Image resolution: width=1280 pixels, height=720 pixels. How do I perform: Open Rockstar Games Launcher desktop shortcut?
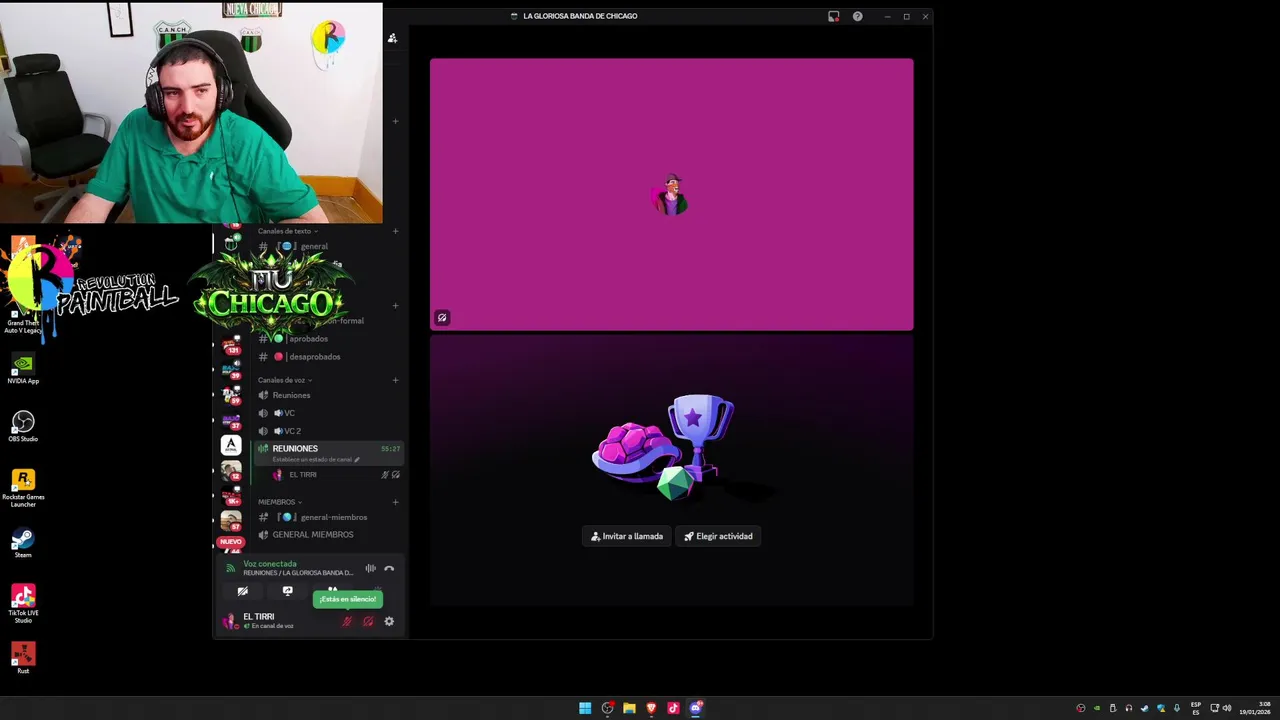coord(23,488)
